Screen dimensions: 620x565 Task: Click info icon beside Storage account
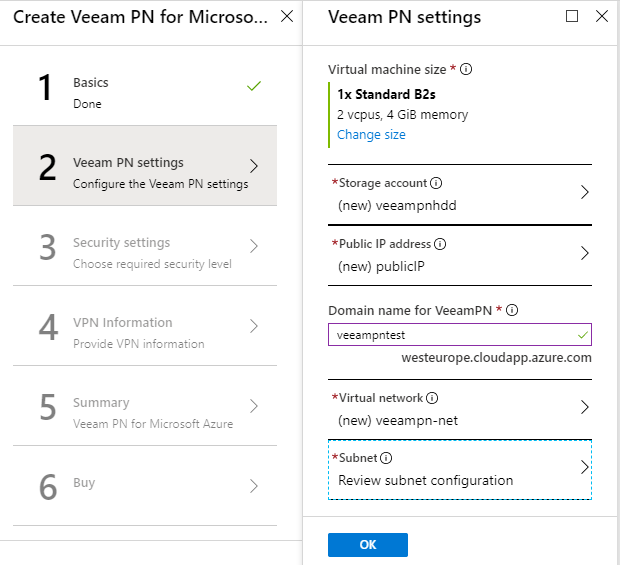point(436,183)
